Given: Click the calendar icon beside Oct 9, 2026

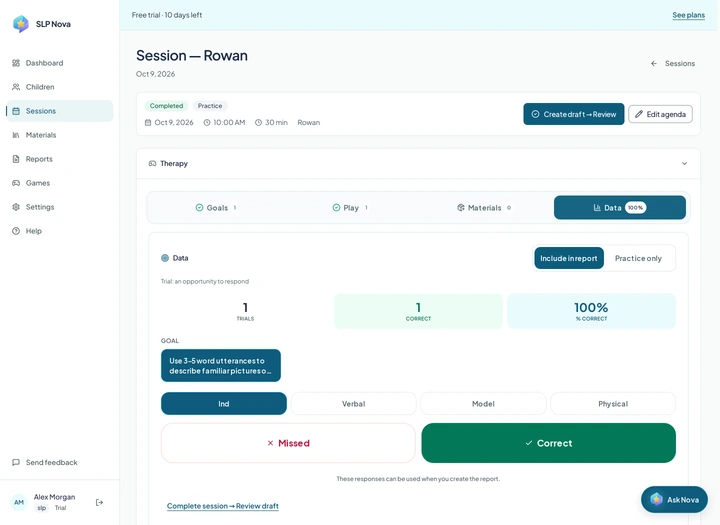Looking at the screenshot, I should coord(148,123).
